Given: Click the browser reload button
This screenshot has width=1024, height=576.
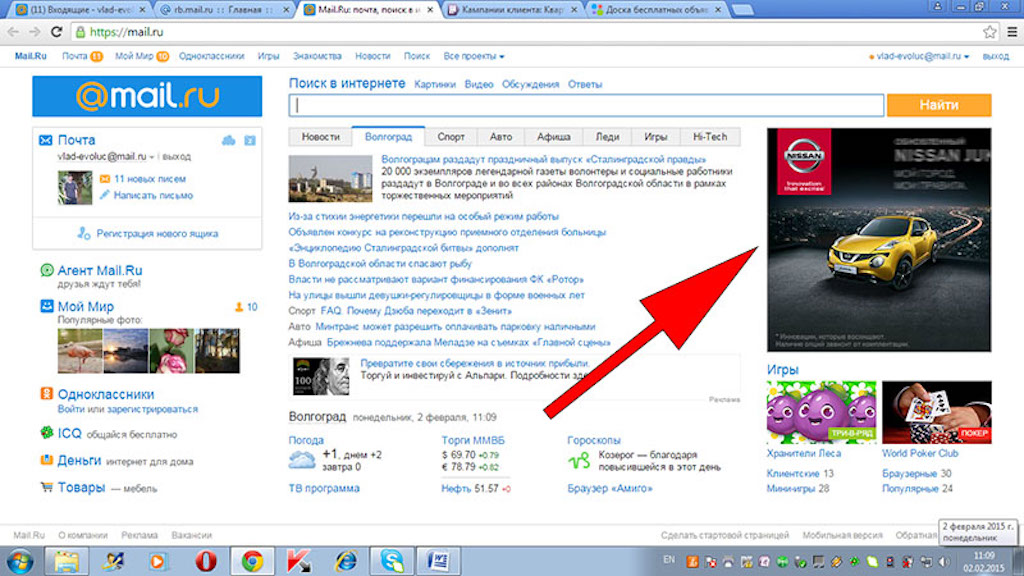Looking at the screenshot, I should point(57,32).
